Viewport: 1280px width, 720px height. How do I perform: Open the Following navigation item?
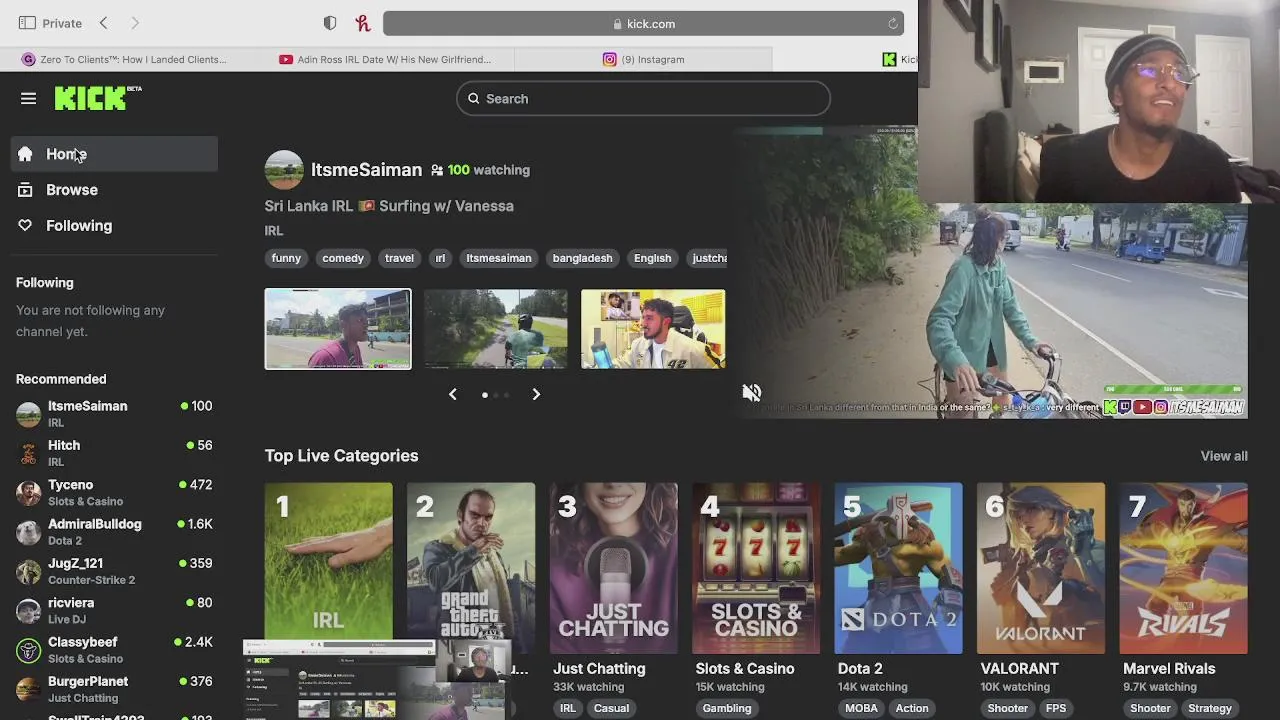[115, 226]
